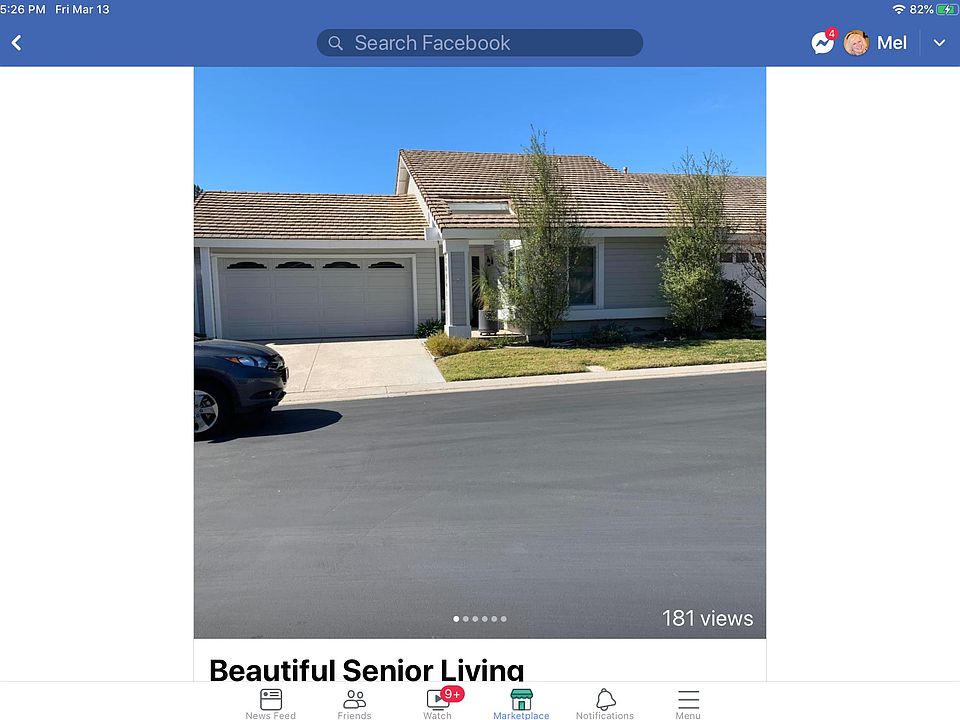Open the Notifications bell icon
960x720 pixels.
click(x=605, y=699)
